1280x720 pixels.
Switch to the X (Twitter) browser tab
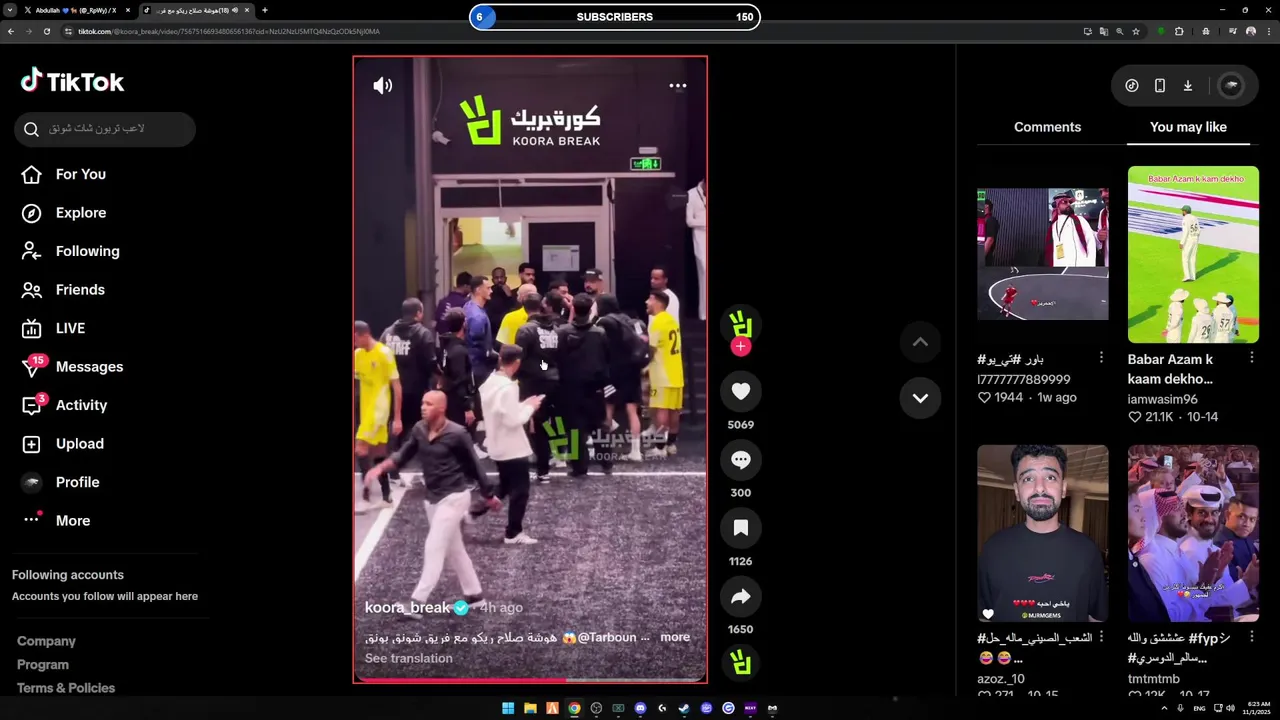coord(76,10)
